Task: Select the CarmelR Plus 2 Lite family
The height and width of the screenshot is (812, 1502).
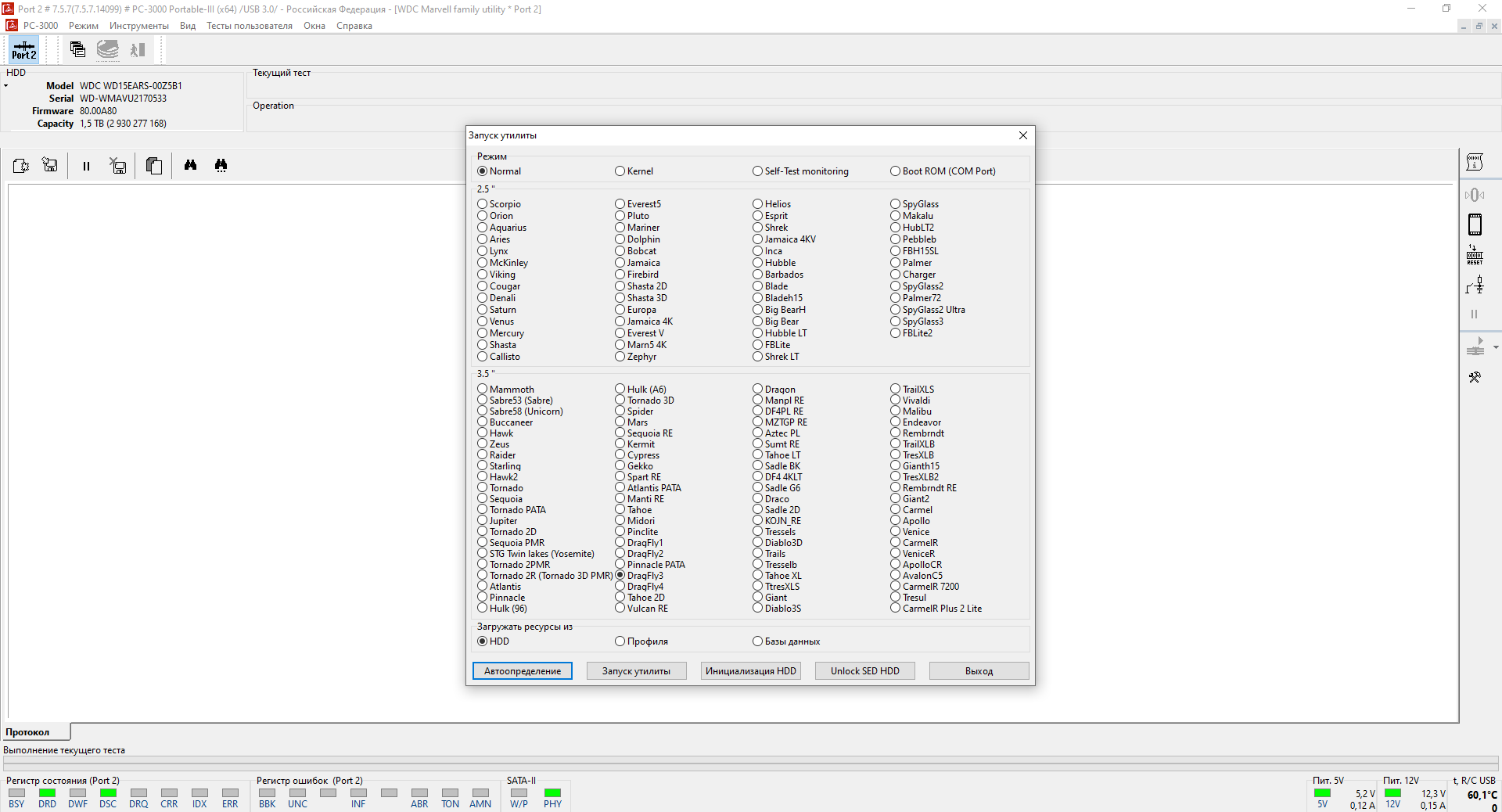Action: pyautogui.click(x=936, y=609)
